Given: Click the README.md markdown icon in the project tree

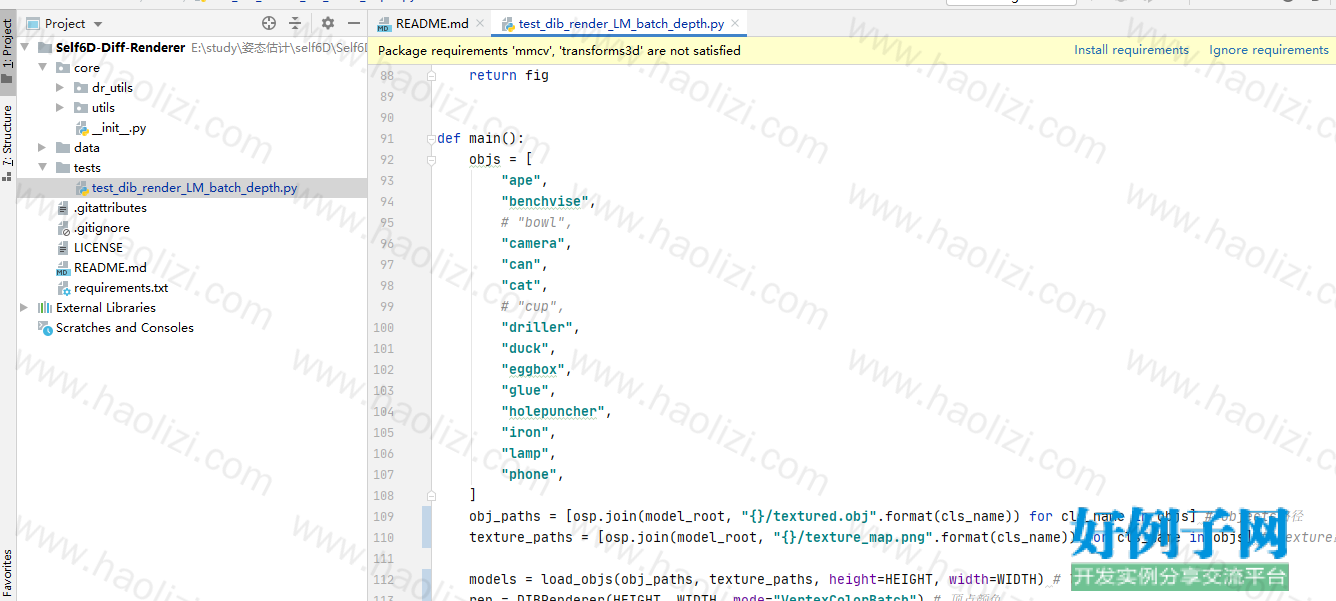Looking at the screenshot, I should 63,268.
